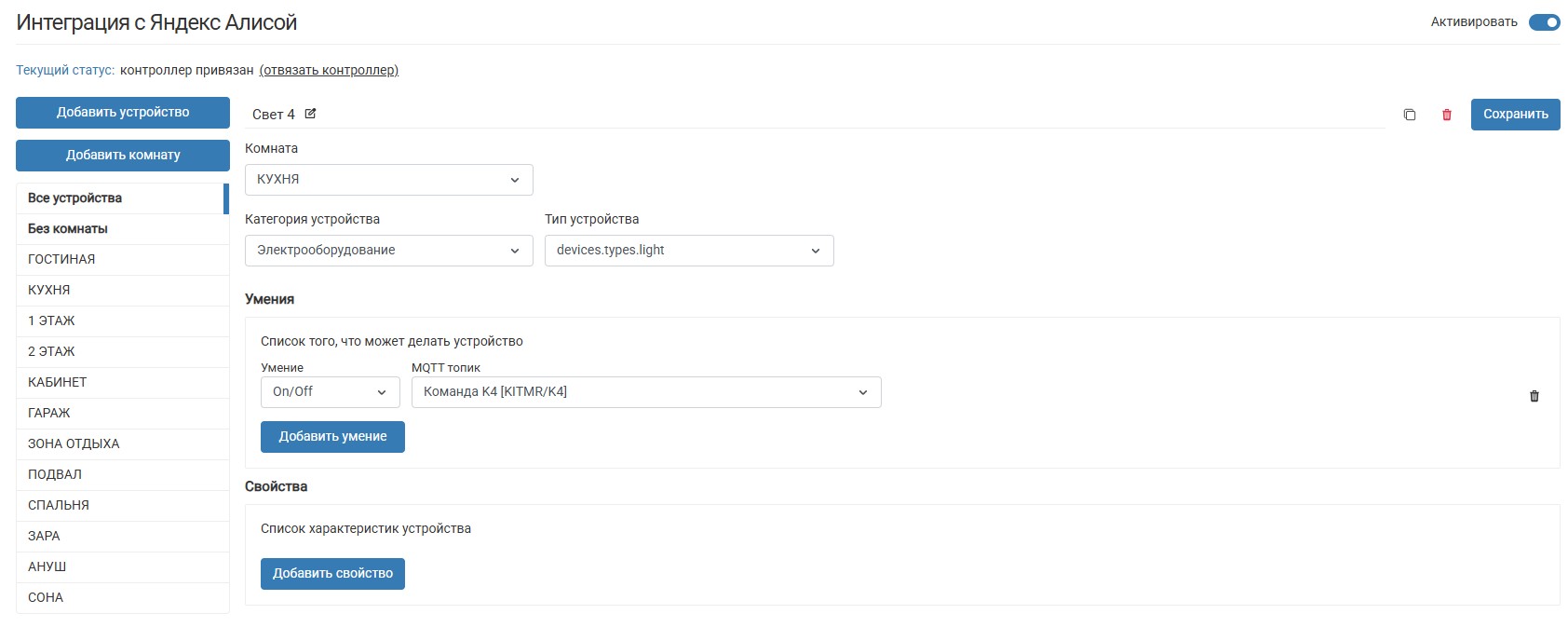Click the device name Свет 4
The width and height of the screenshot is (1568, 641).
pos(274,115)
